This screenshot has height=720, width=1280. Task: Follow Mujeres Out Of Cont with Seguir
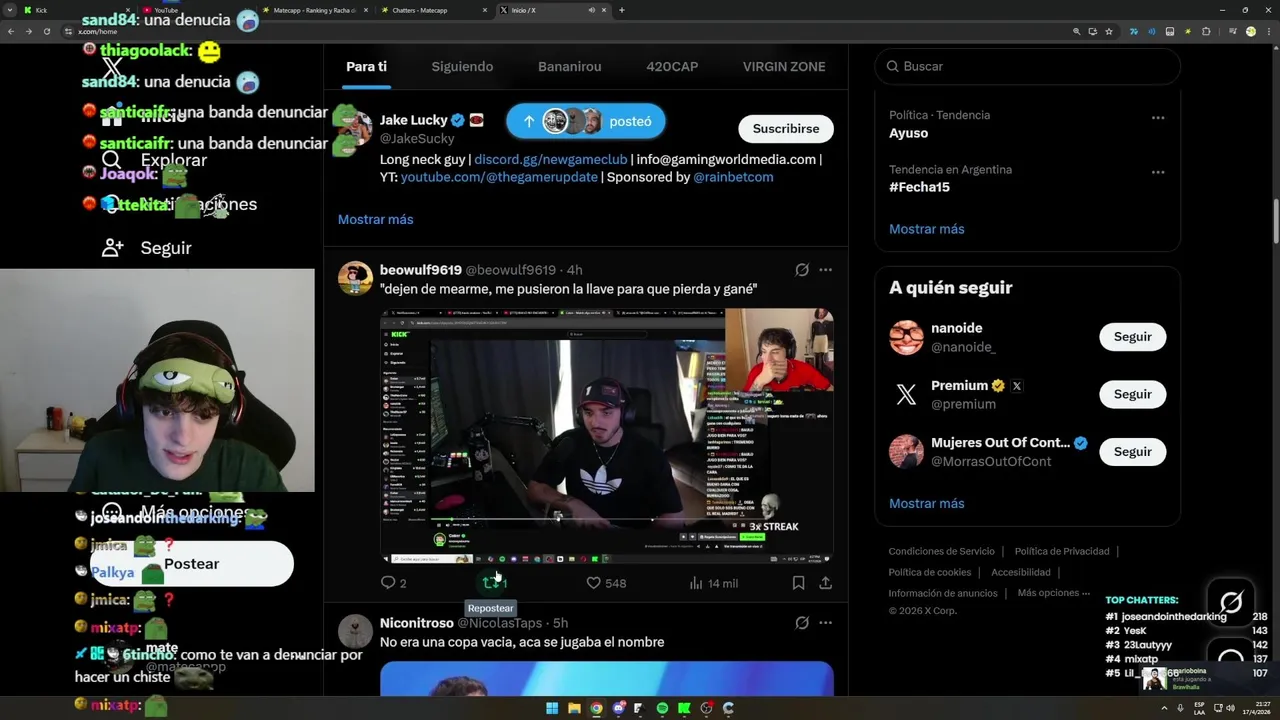pyautogui.click(x=1133, y=451)
